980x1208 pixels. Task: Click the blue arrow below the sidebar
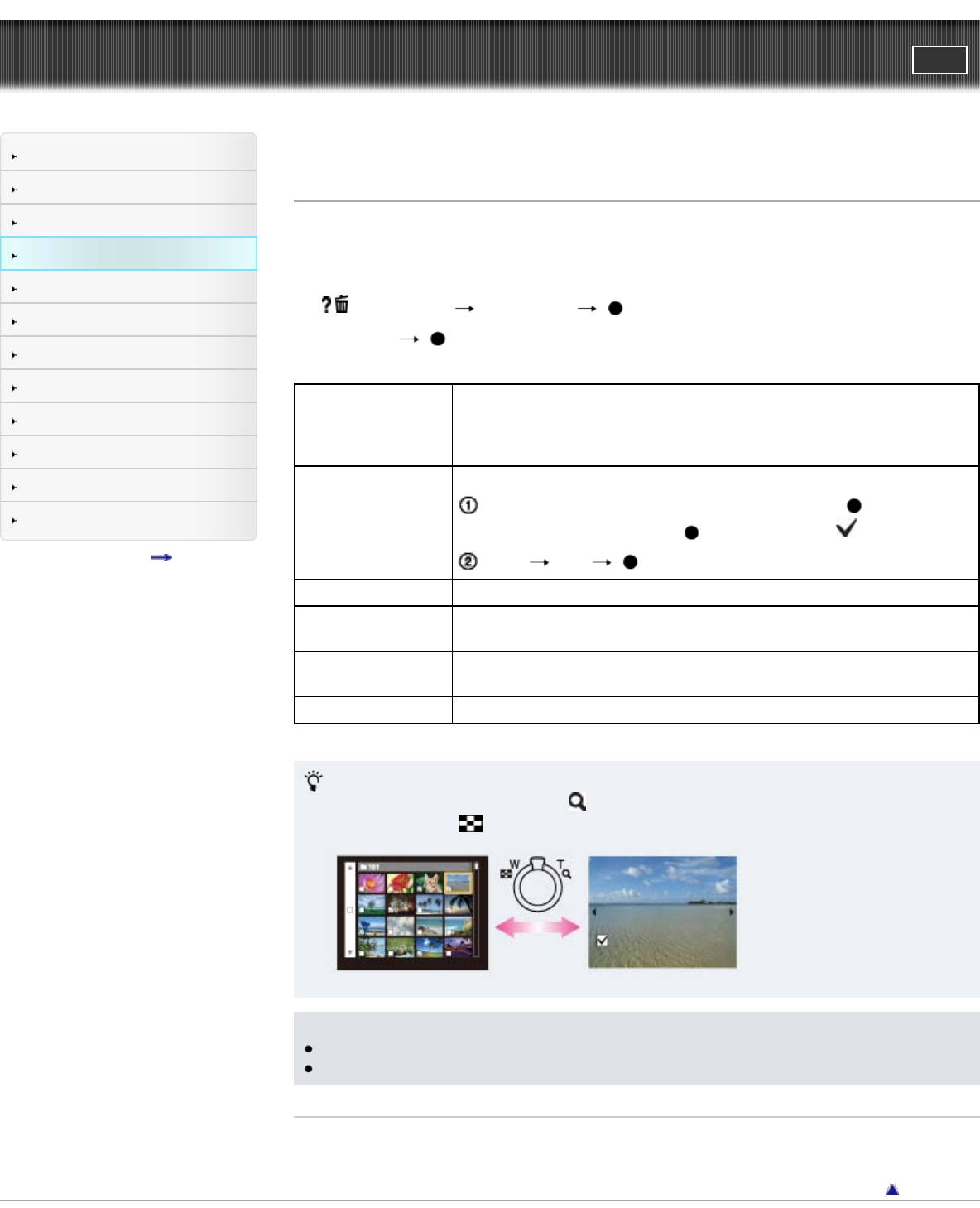tap(161, 557)
